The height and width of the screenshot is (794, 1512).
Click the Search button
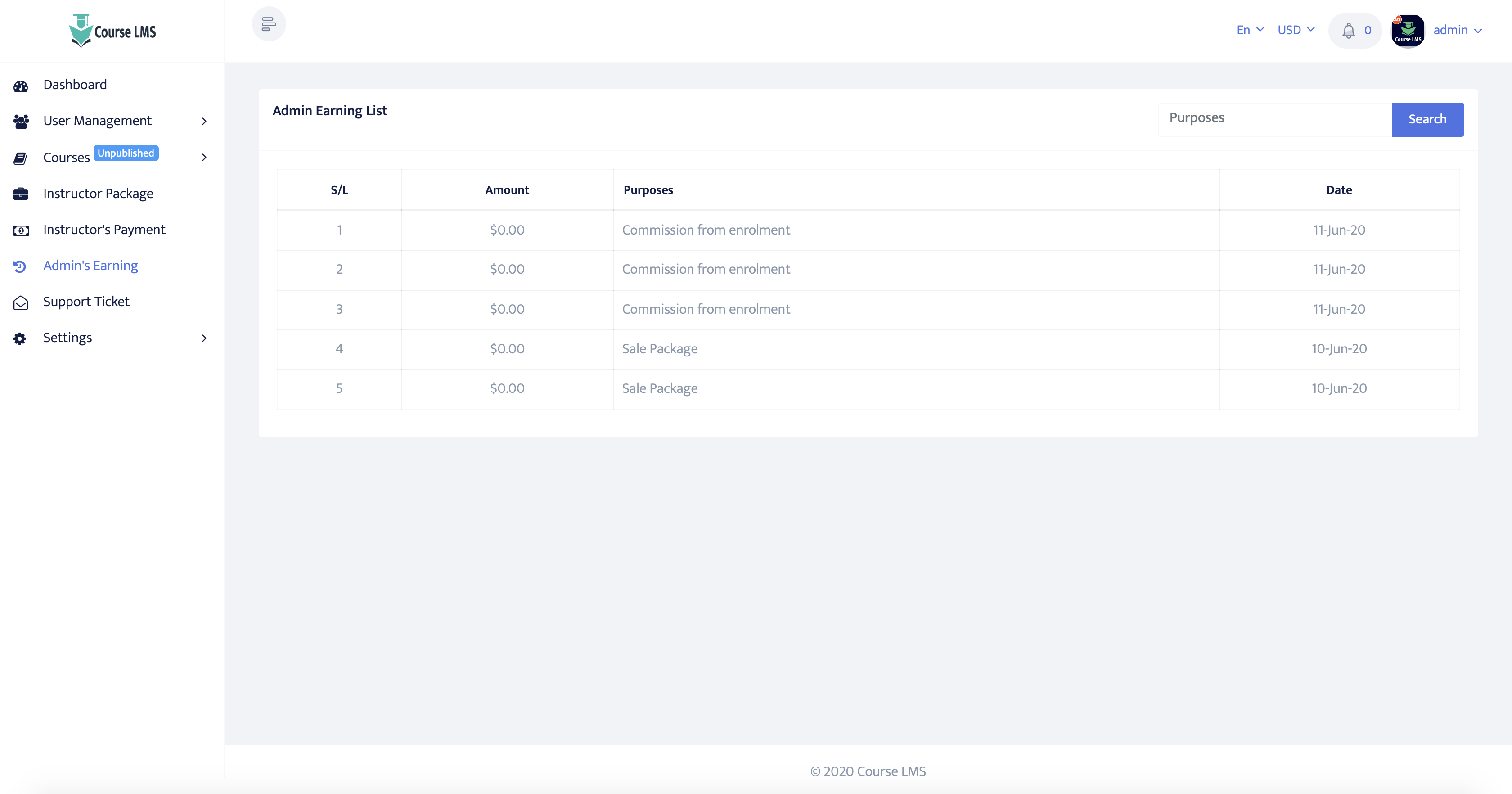point(1427,119)
